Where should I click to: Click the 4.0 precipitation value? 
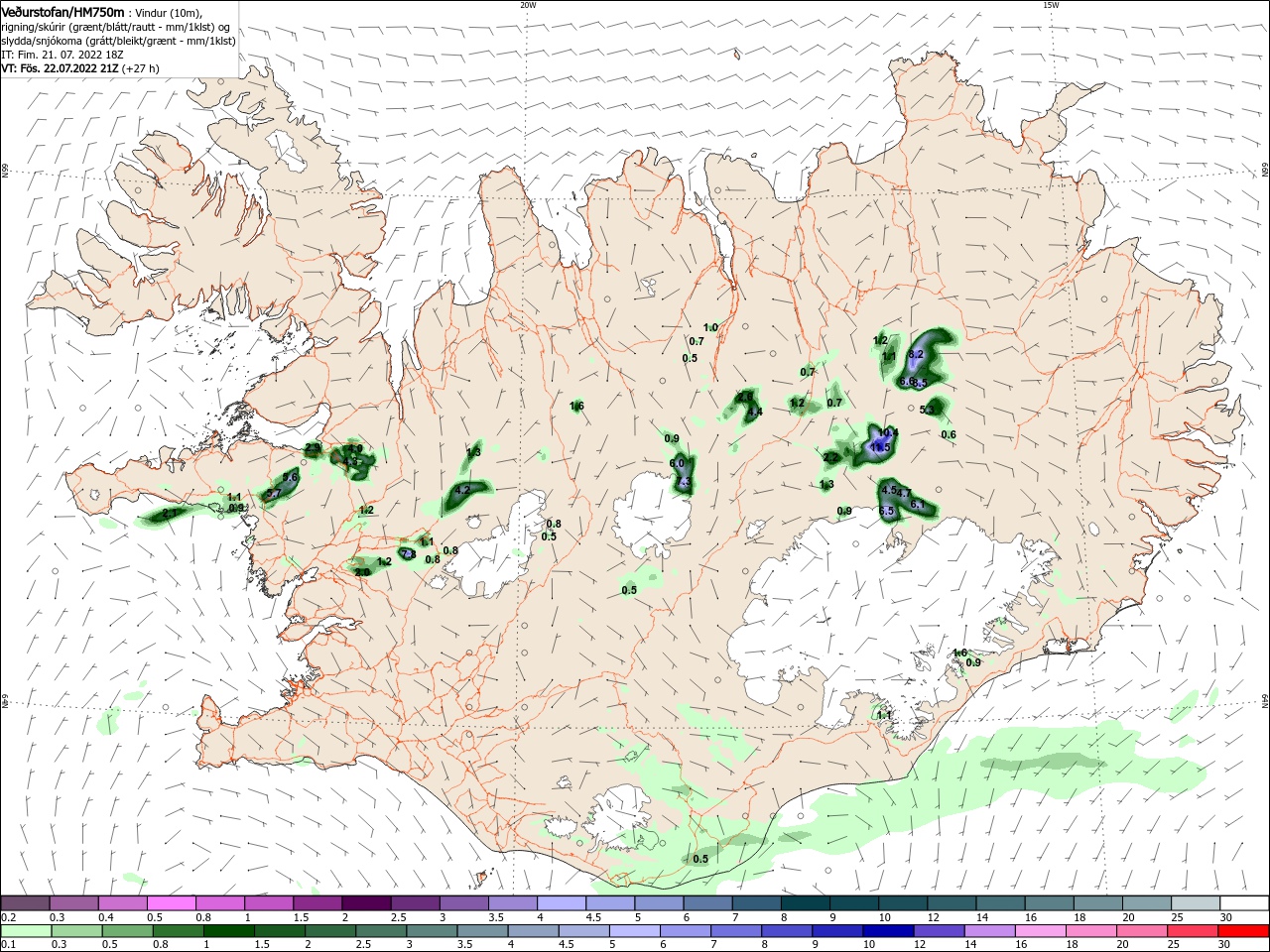click(354, 448)
